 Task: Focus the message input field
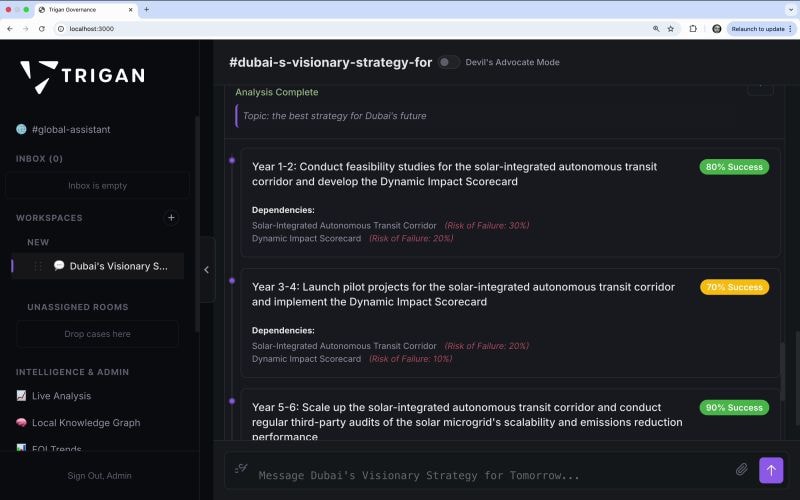pyautogui.click(x=490, y=476)
